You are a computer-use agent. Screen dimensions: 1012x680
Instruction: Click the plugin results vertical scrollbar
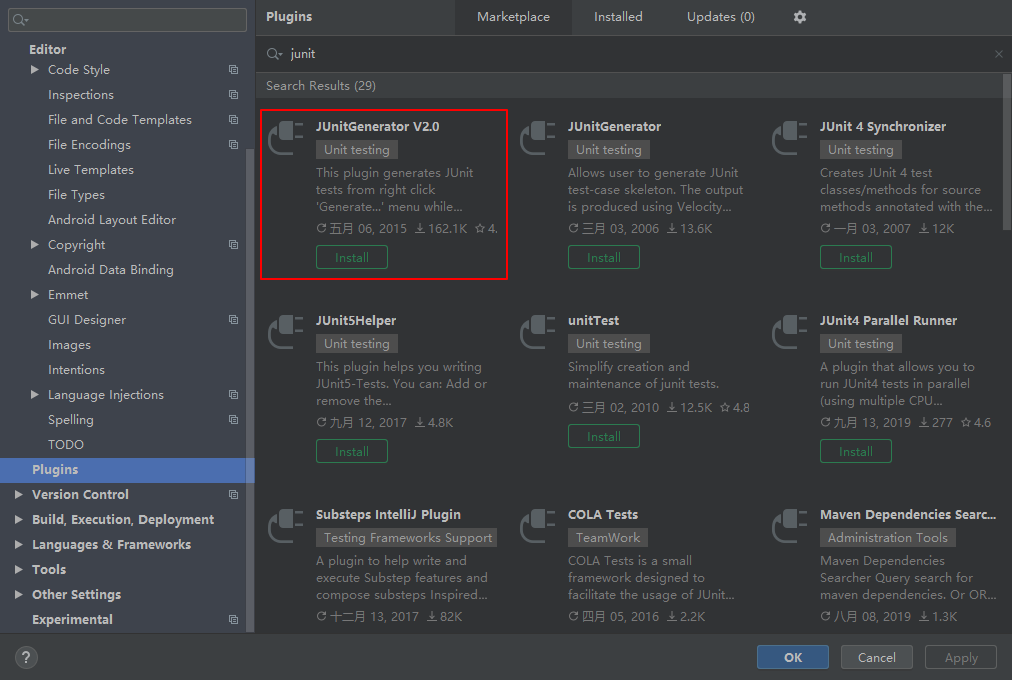[1007, 151]
